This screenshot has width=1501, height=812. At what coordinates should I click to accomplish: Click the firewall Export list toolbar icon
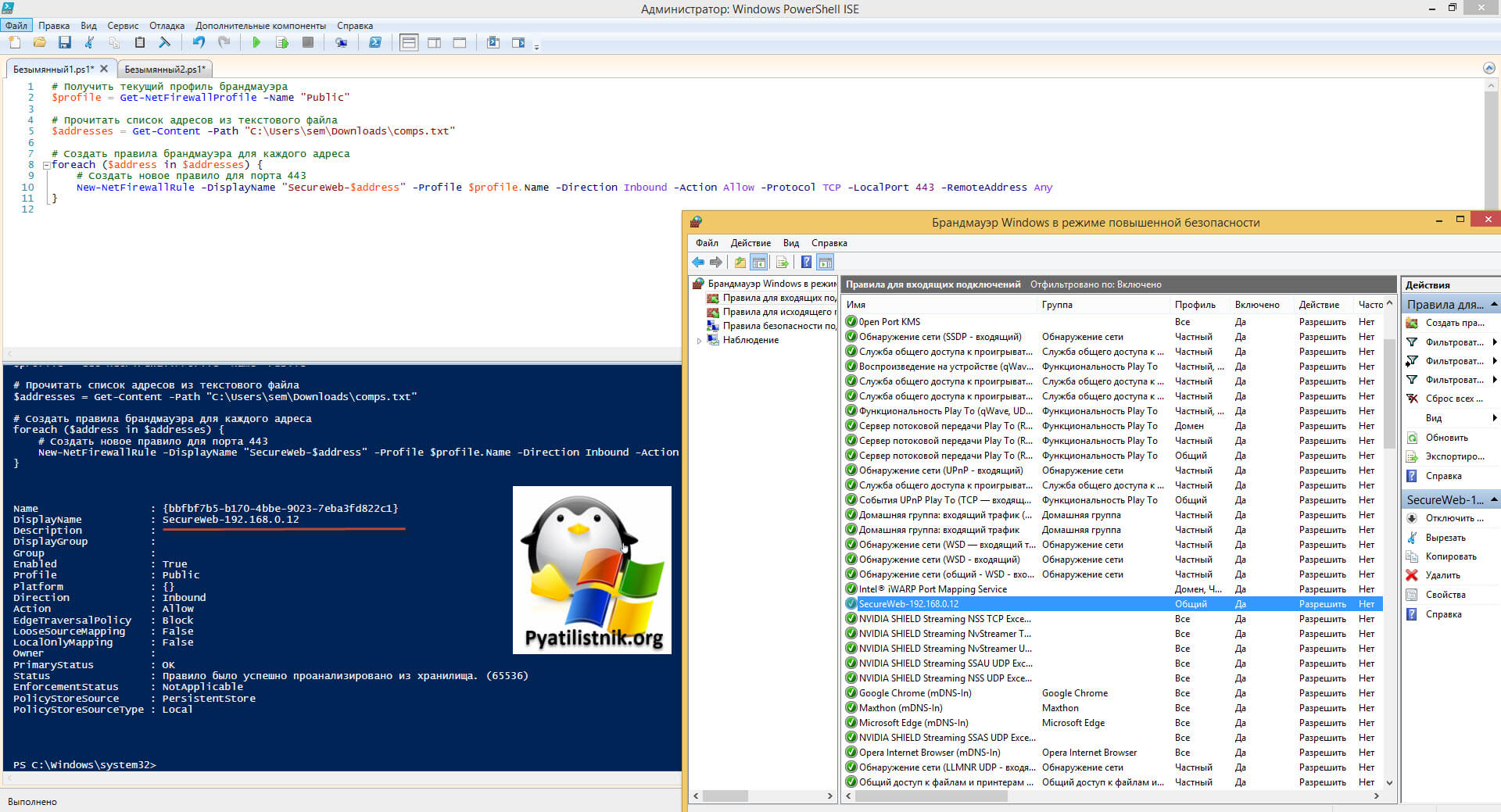pyautogui.click(x=781, y=263)
